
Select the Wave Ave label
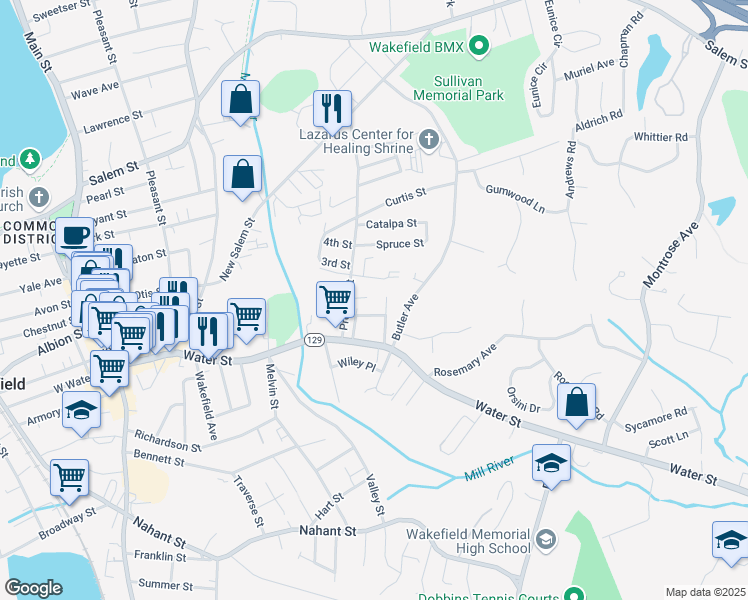pyautogui.click(x=95, y=90)
